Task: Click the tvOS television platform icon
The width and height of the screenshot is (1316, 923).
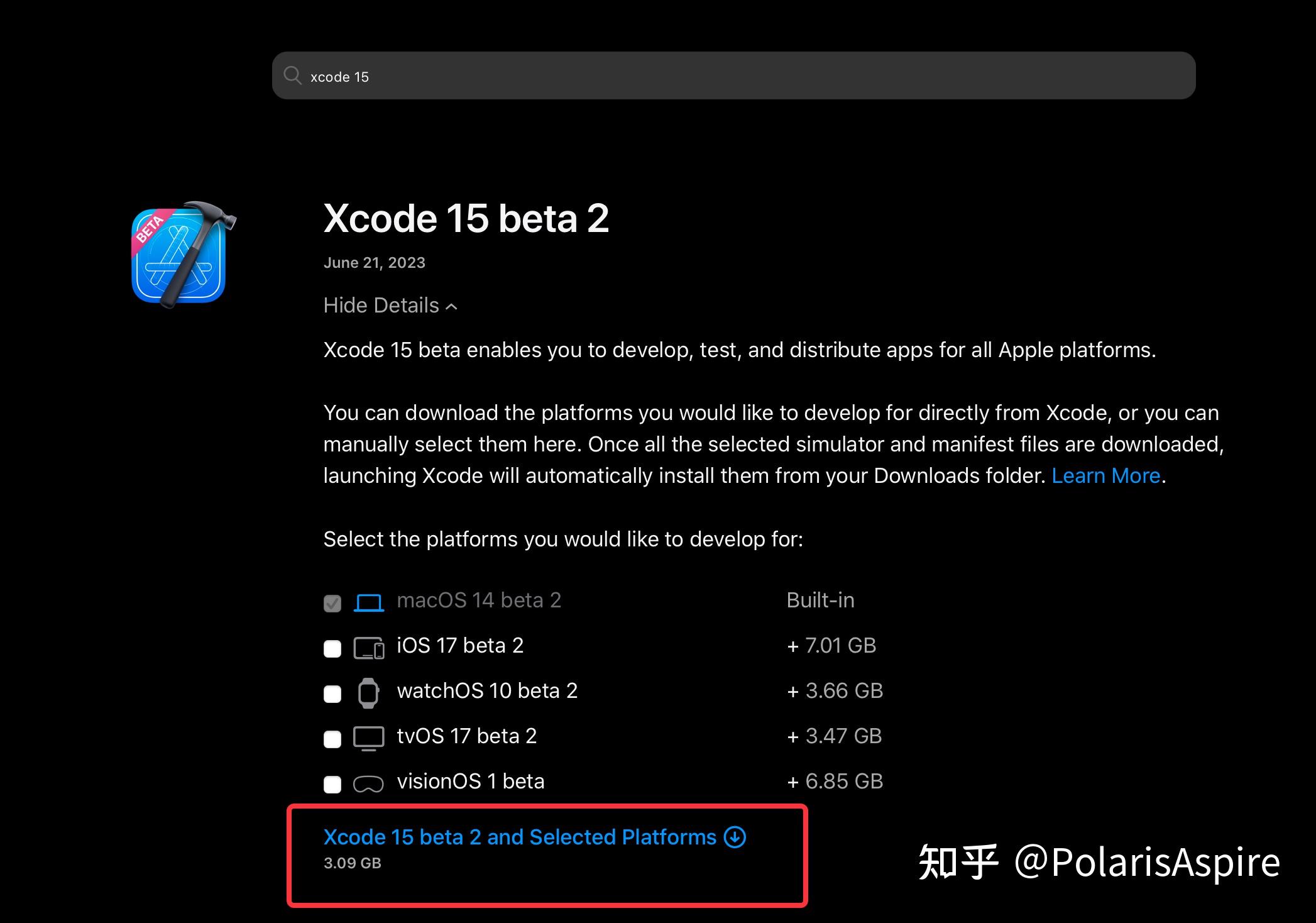Action: pos(369,738)
